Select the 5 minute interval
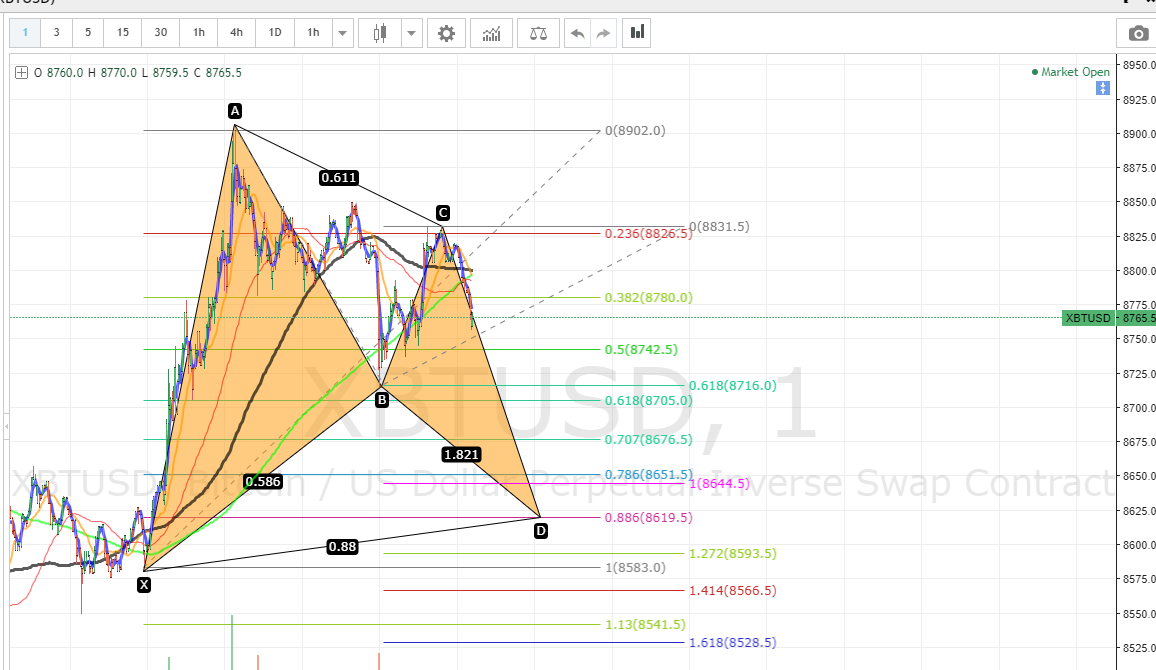1156x670 pixels. click(x=88, y=32)
